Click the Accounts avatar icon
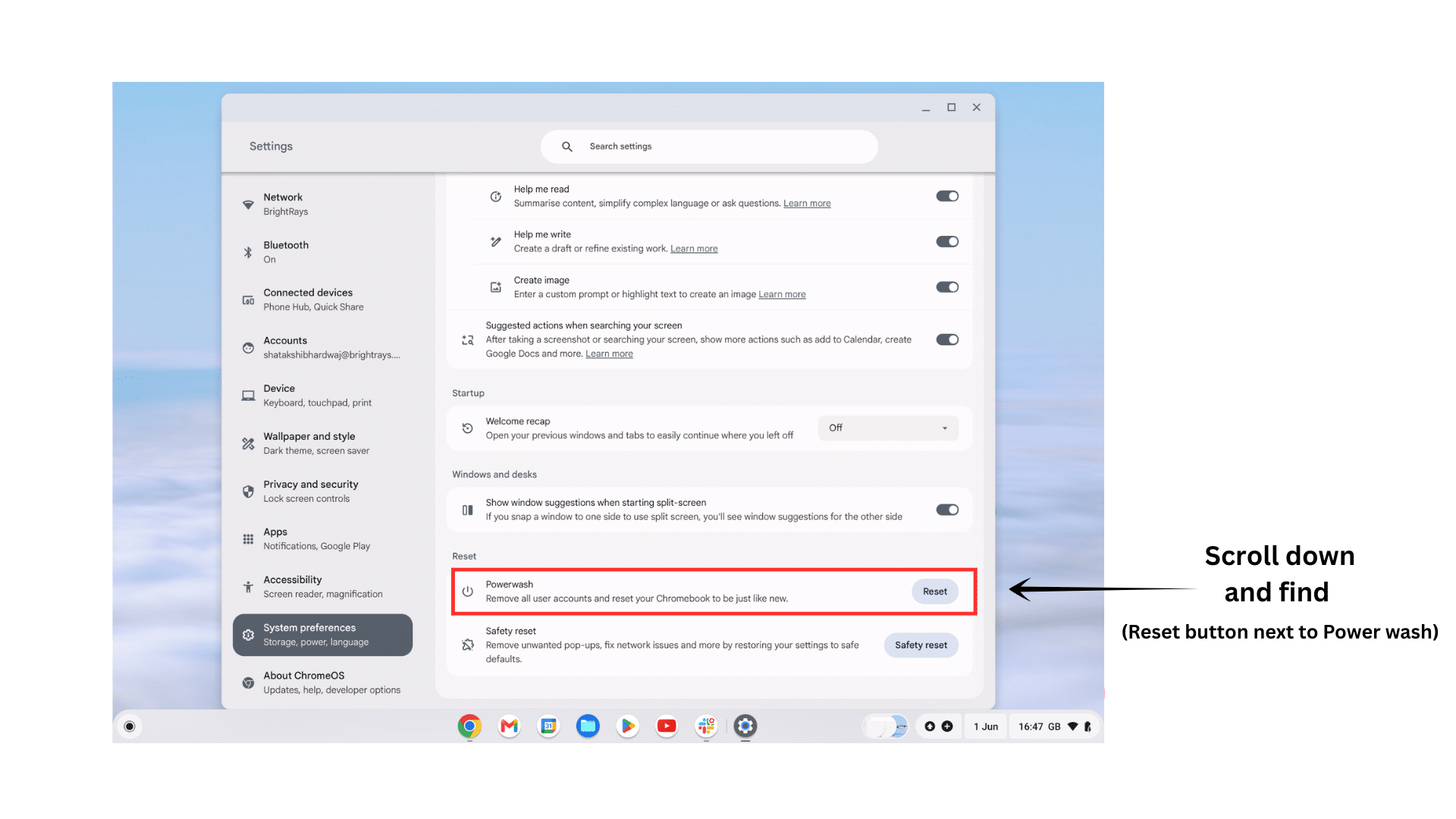Screen dimensions: 1456x819 pos(248,348)
